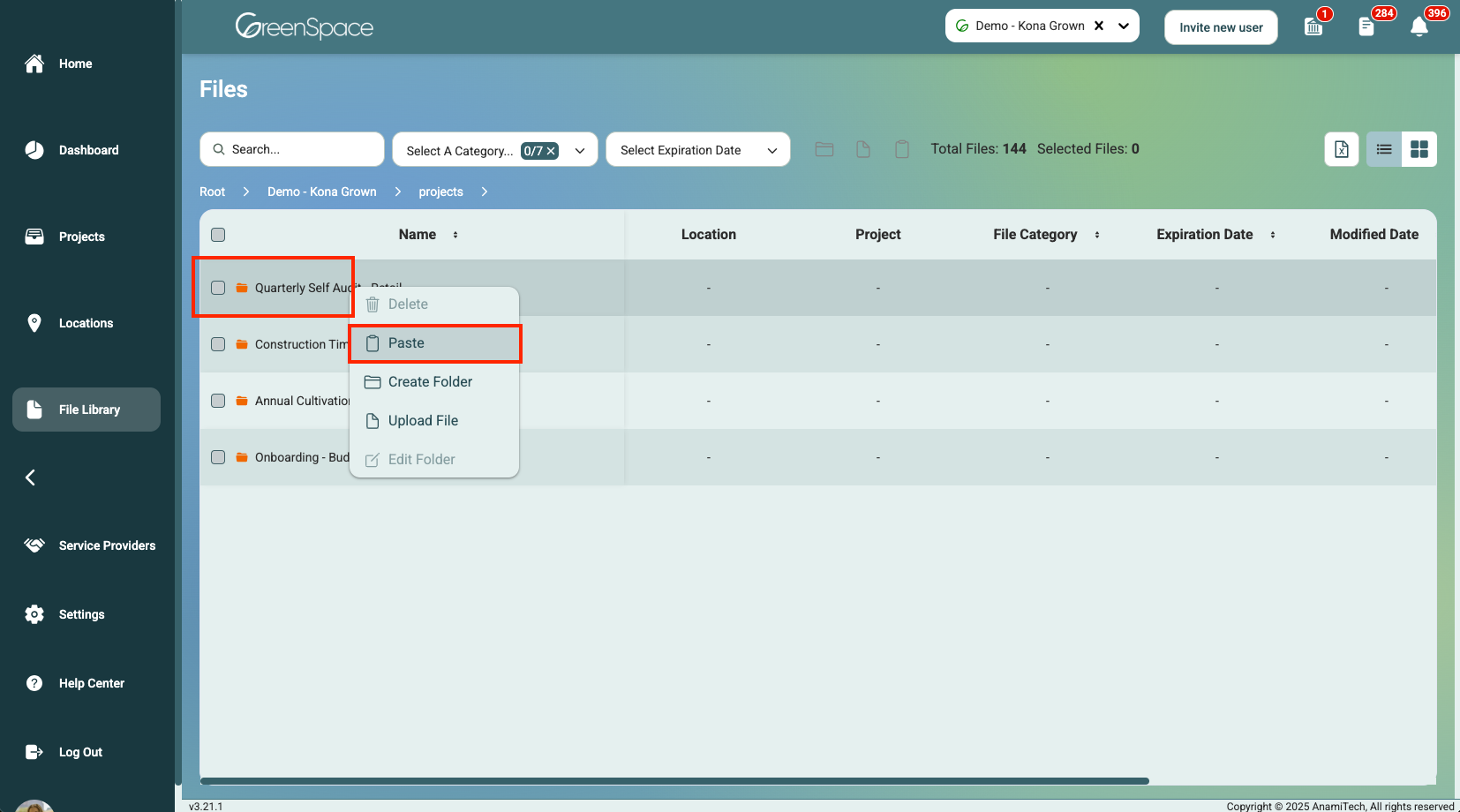
Task: Click the toolbar create folder icon
Action: (x=824, y=149)
